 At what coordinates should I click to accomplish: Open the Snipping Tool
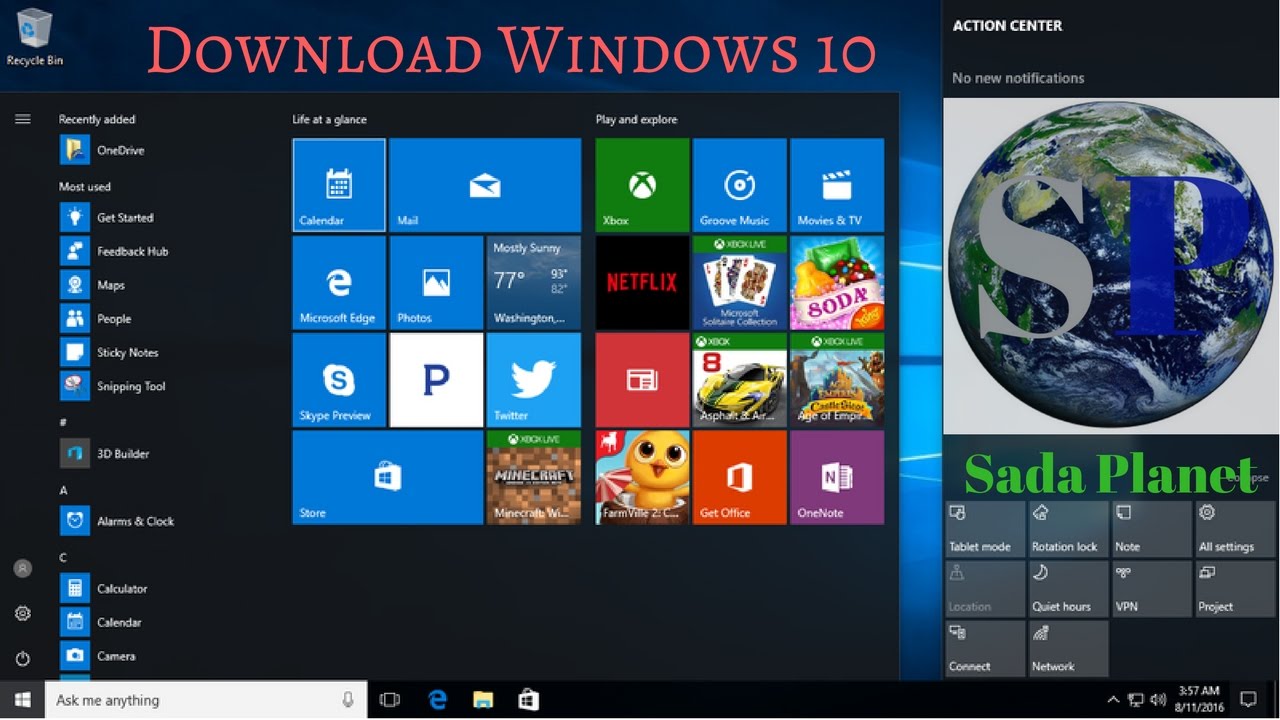(x=113, y=386)
